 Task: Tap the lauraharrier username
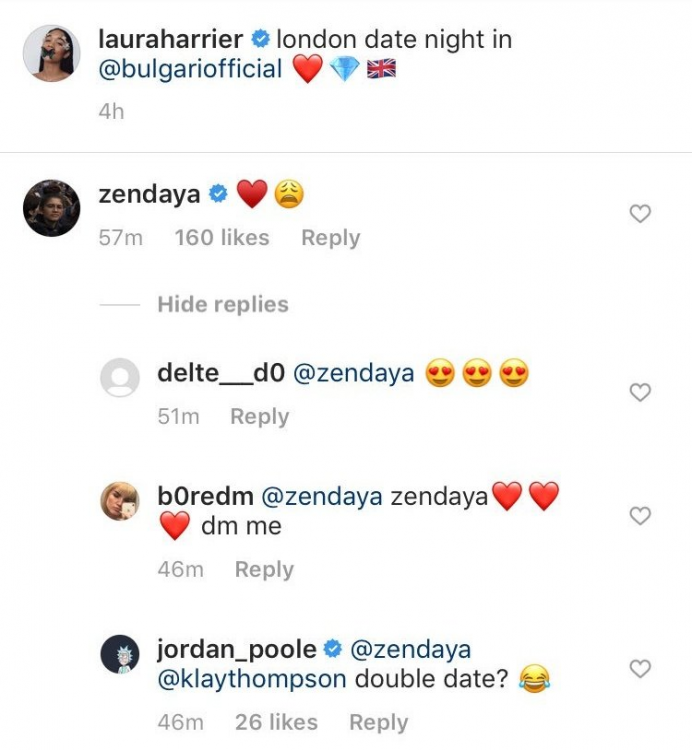pyautogui.click(x=170, y=40)
